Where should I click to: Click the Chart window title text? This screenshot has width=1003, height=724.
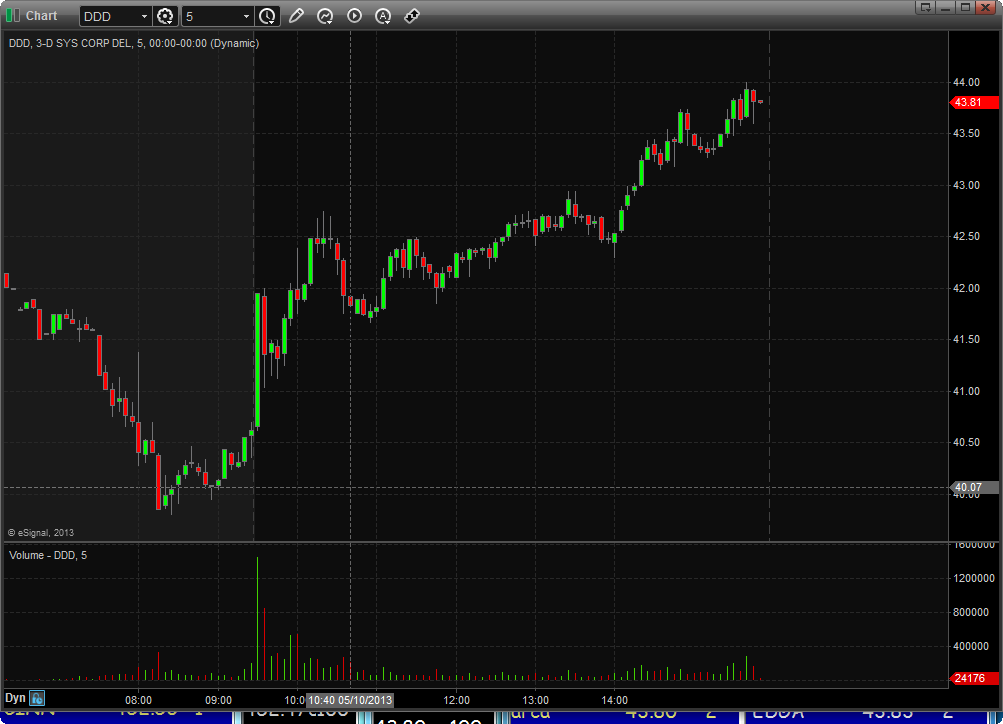coord(42,15)
